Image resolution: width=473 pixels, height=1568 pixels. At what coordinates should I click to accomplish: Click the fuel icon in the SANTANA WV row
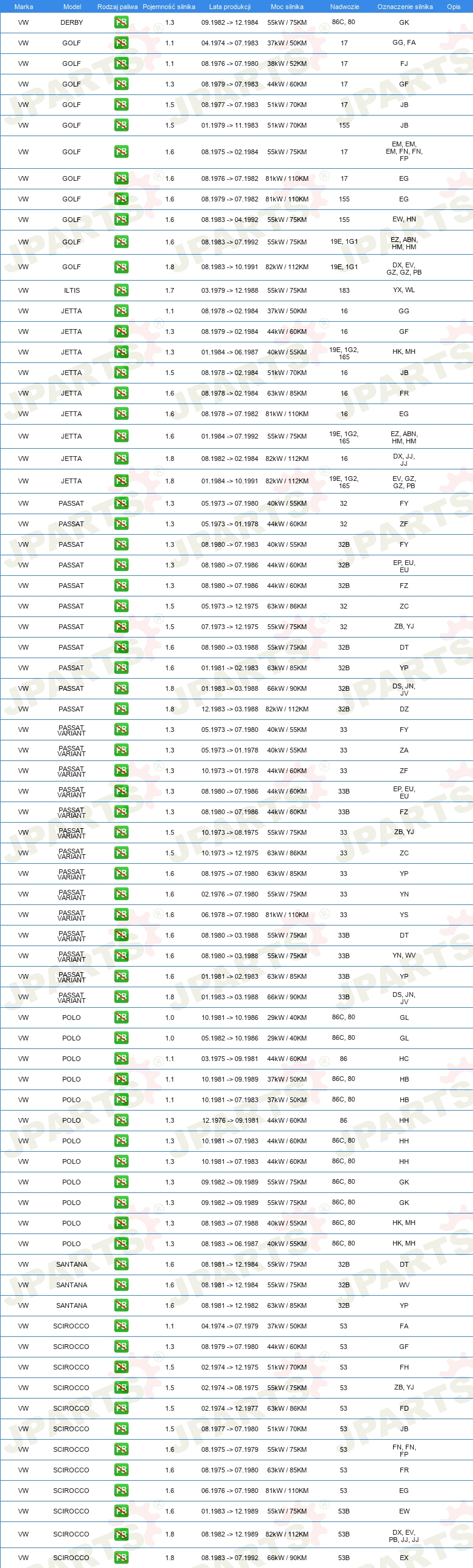(121, 1285)
